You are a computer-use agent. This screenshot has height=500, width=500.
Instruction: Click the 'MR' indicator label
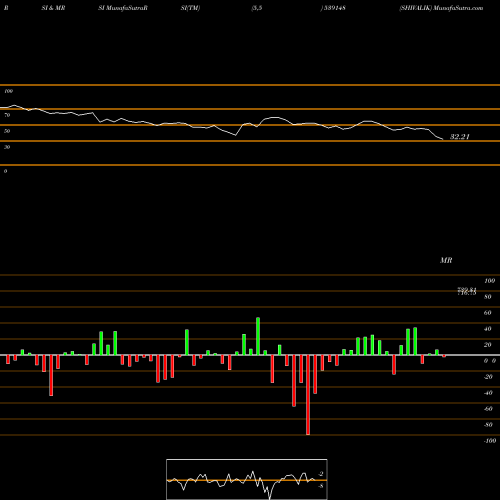click(446, 260)
